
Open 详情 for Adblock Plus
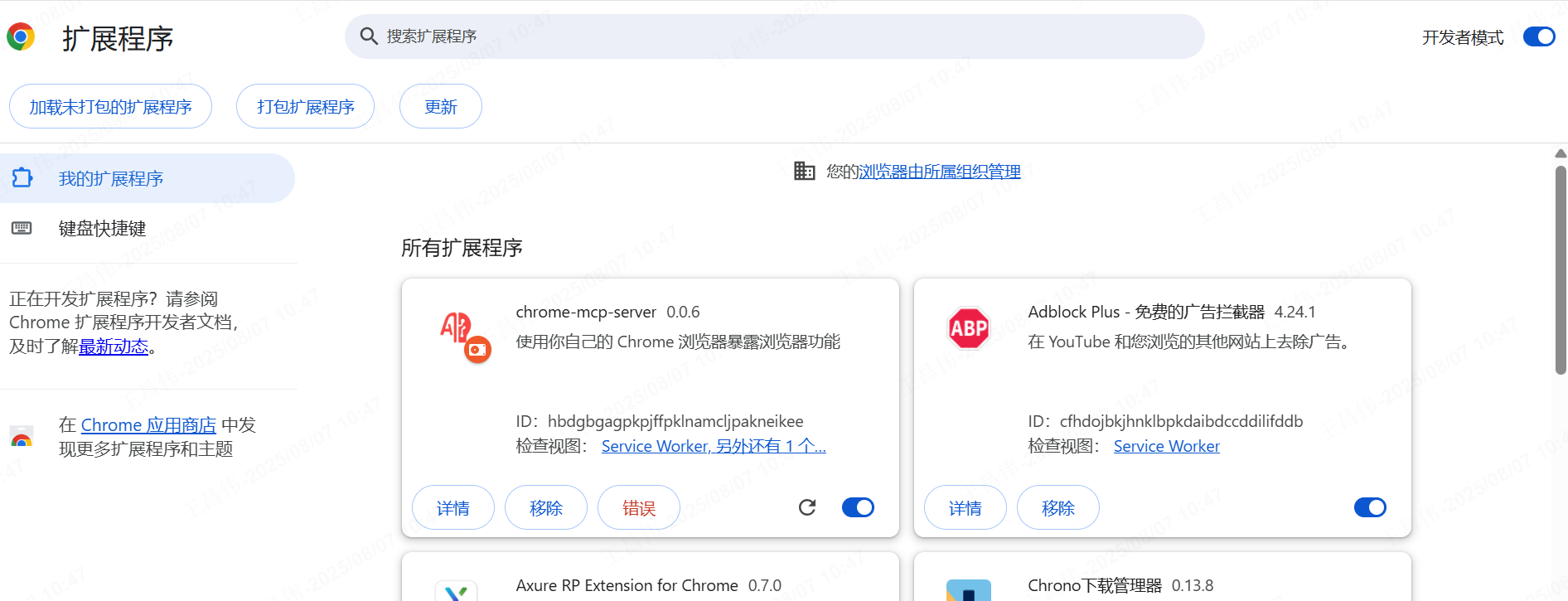(x=965, y=507)
